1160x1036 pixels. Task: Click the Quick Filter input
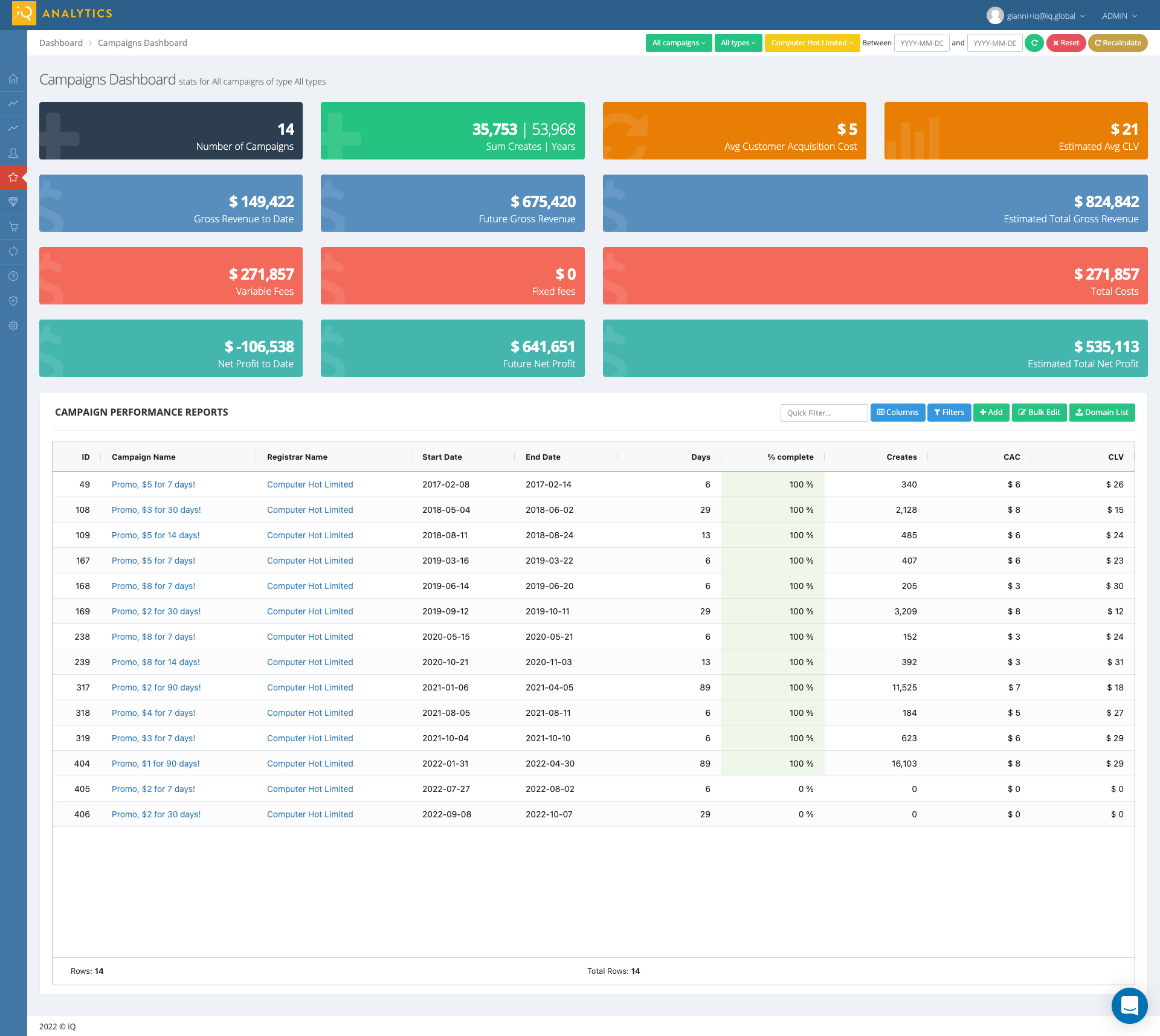coord(824,413)
